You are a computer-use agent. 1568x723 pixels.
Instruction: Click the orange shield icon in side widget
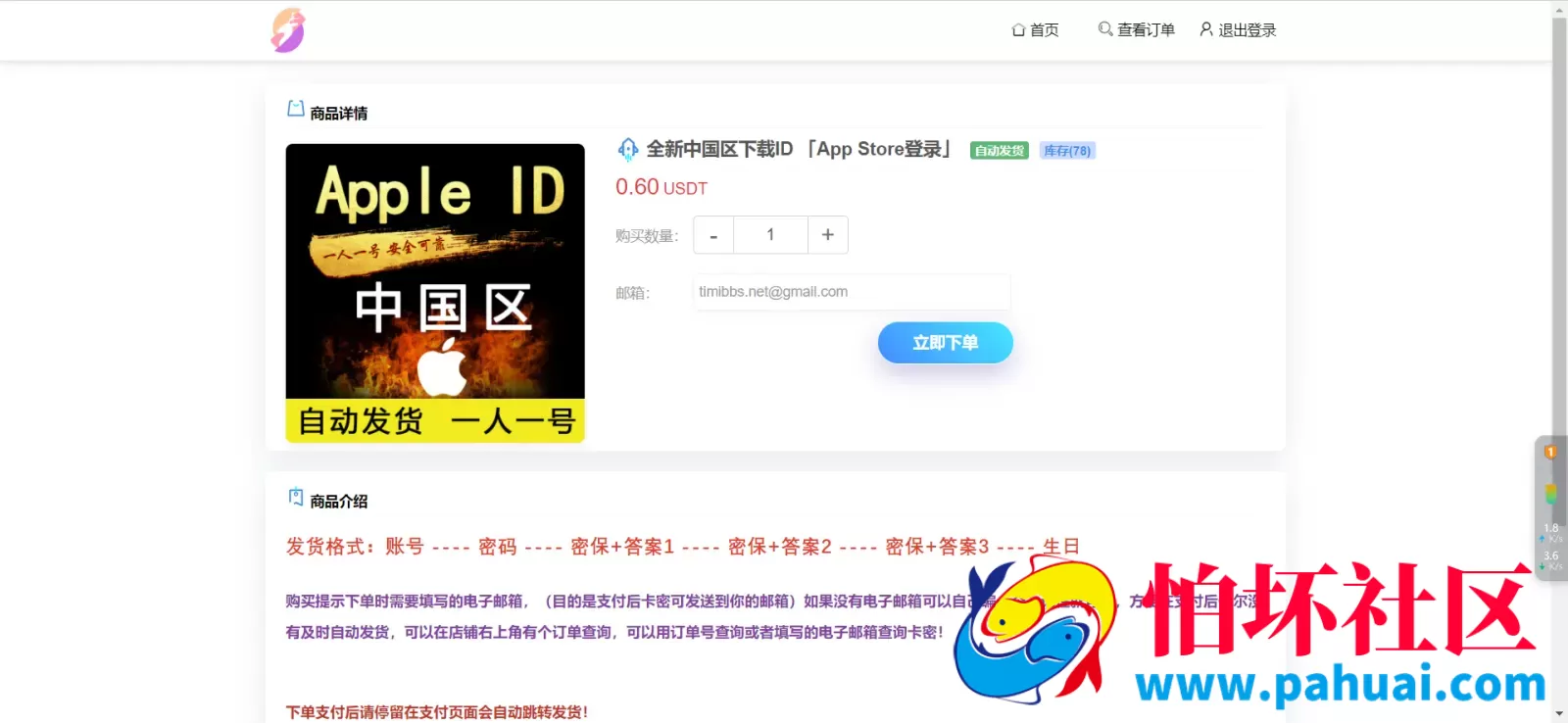tap(1550, 452)
